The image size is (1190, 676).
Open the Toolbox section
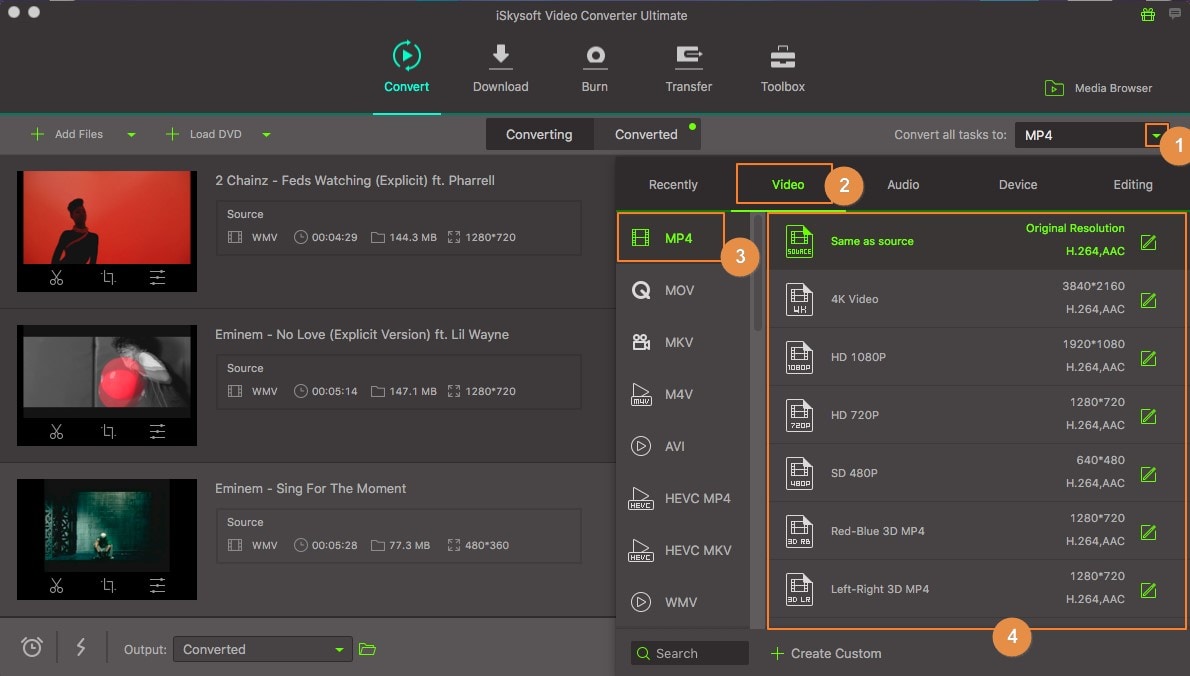coord(782,68)
